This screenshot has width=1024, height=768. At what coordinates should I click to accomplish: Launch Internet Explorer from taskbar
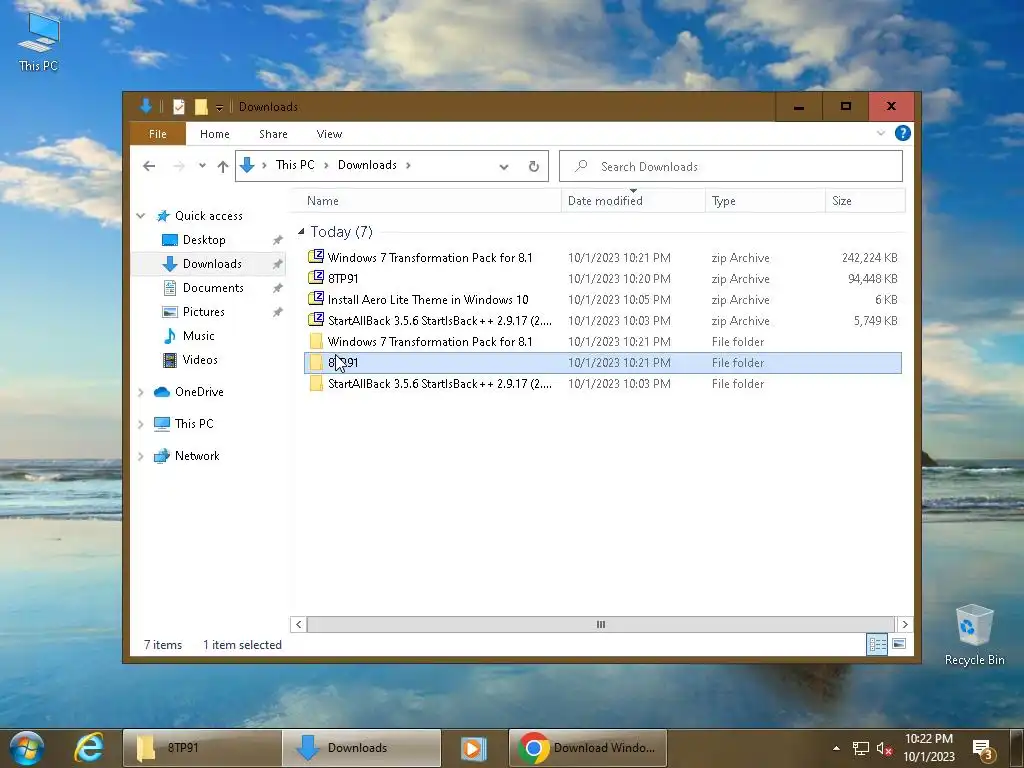pyautogui.click(x=89, y=748)
